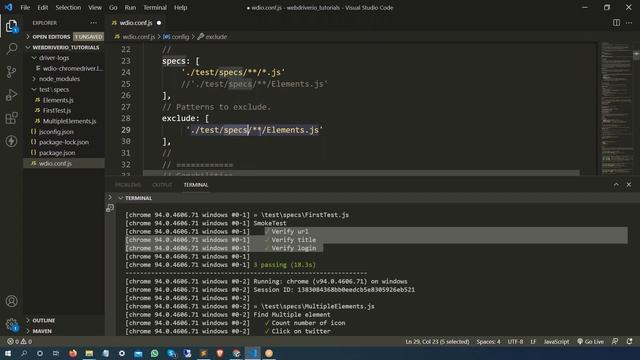Open the lightning bolt extension view
Viewport: 640px width, 360px height.
[x=11, y=141]
